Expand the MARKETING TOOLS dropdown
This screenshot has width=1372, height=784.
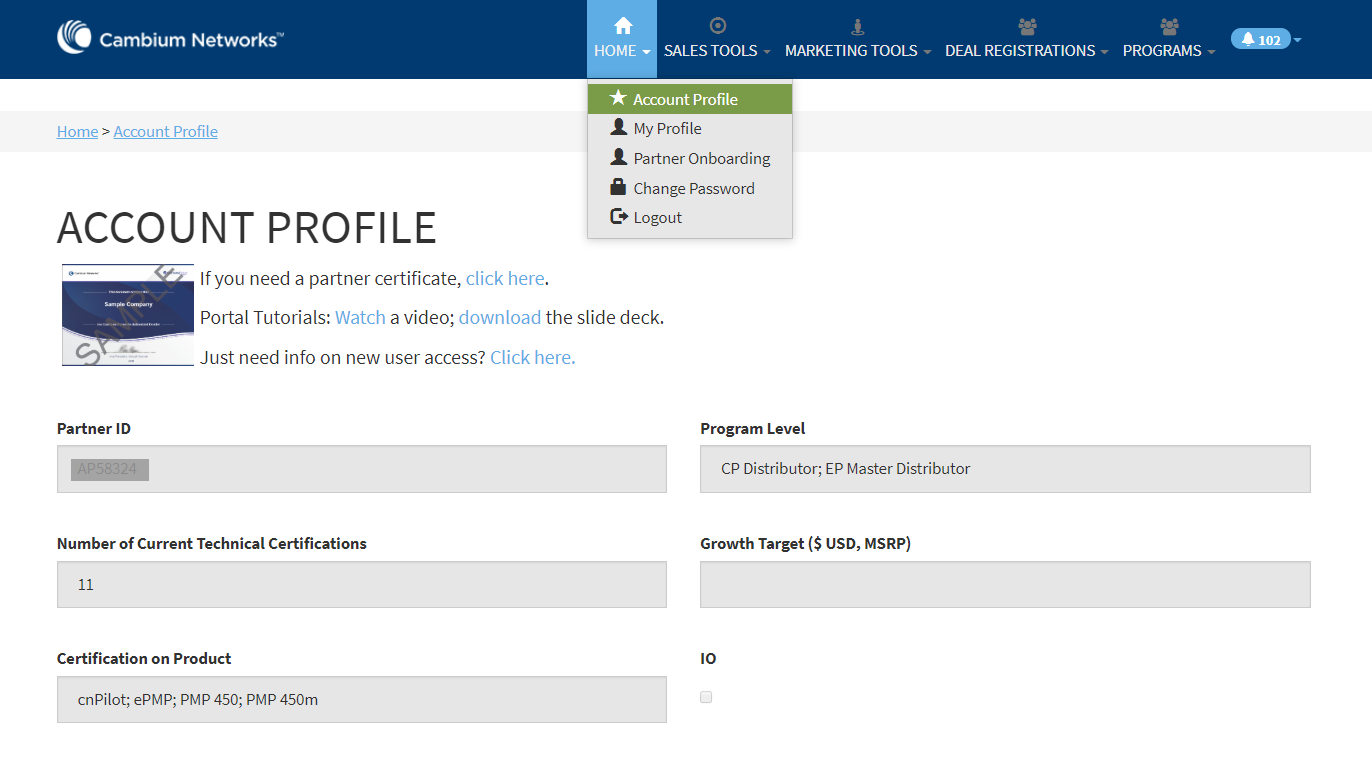[x=858, y=51]
